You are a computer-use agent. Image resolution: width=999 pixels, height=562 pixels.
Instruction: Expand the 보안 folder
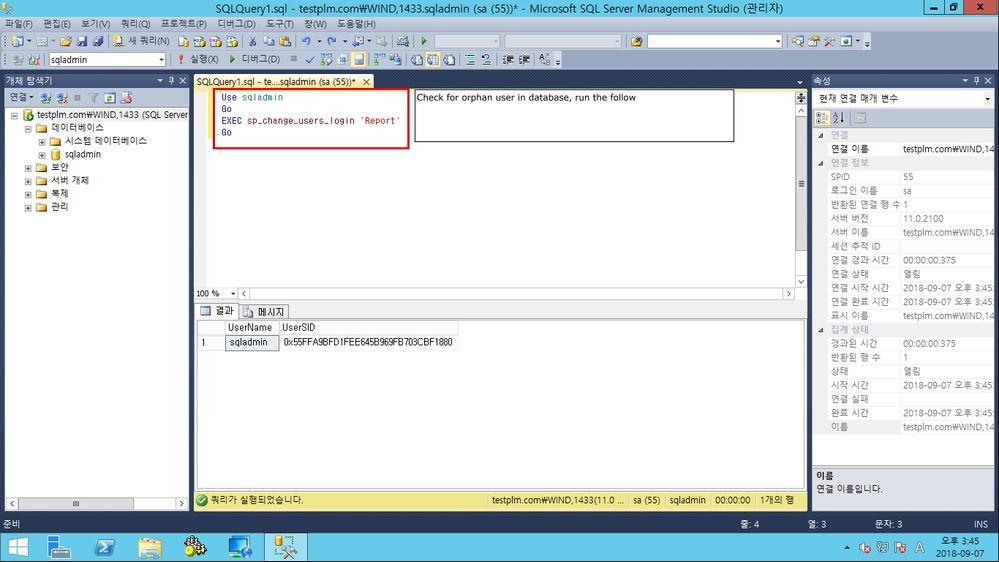click(x=28, y=168)
